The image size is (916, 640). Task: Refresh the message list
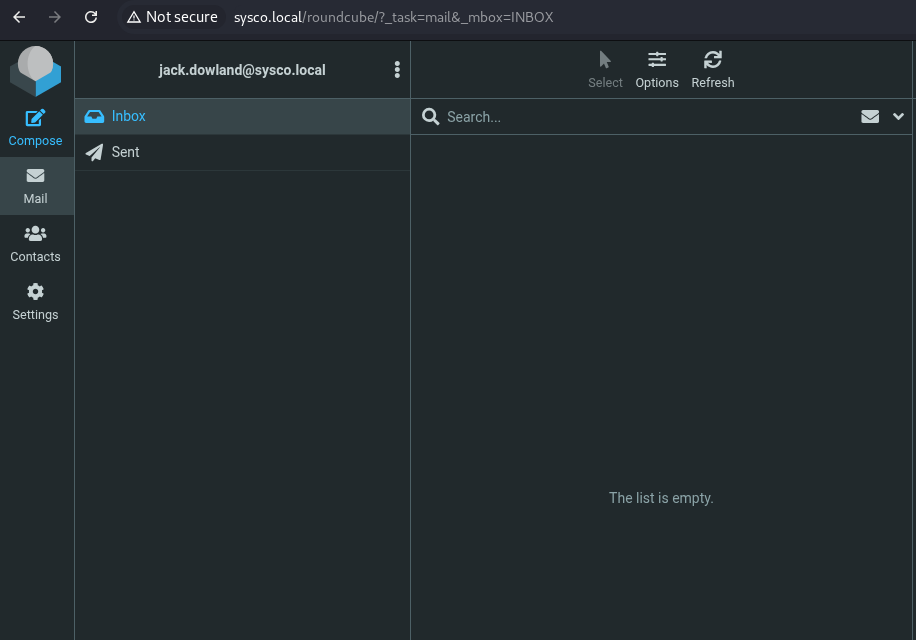tap(713, 70)
